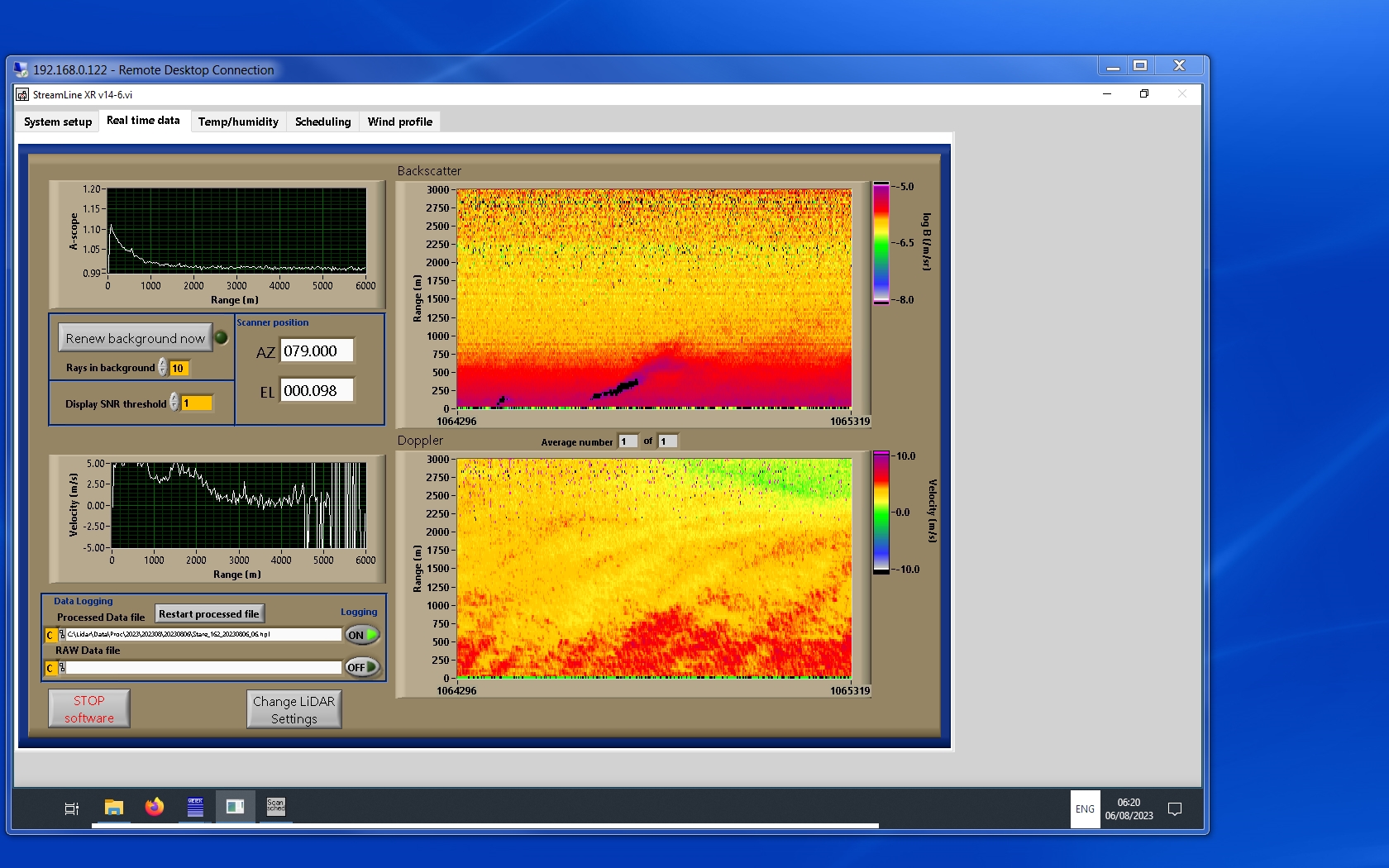1389x868 pixels.
Task: Open the notification center icon
Action: tap(1174, 809)
